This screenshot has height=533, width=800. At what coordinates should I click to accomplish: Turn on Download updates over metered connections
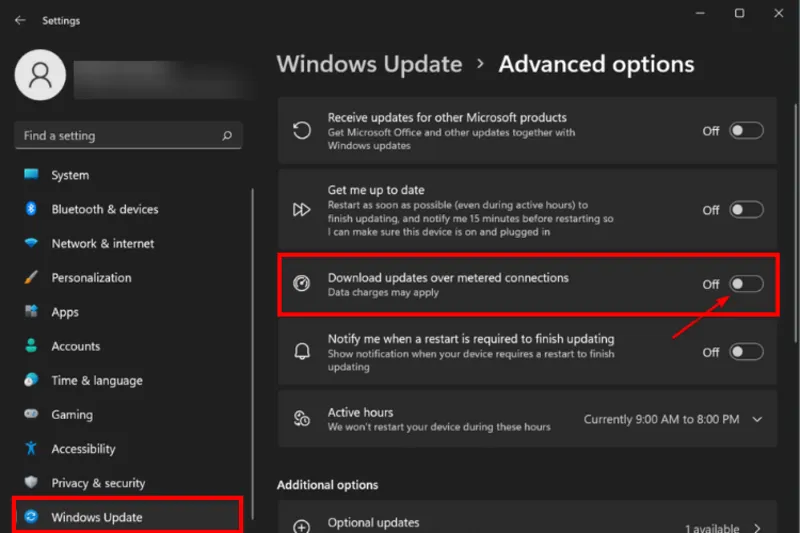pos(746,284)
